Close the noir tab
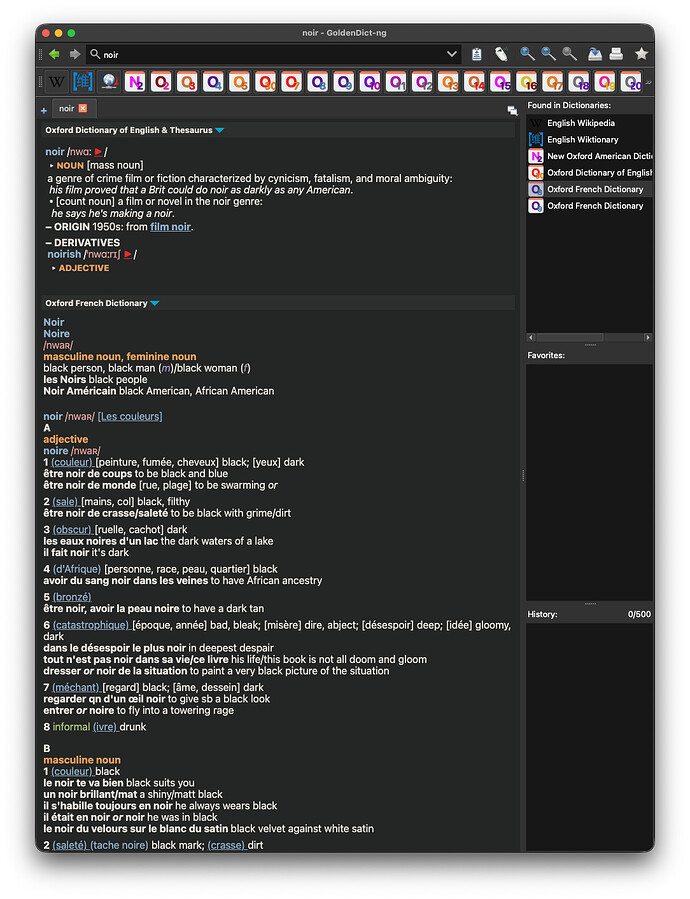Screen dimensions: 690x899 tap(83, 108)
